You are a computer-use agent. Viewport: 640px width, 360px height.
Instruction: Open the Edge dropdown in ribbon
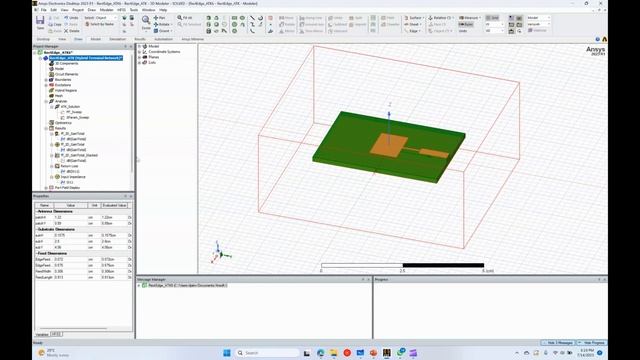pyautogui.click(x=413, y=31)
